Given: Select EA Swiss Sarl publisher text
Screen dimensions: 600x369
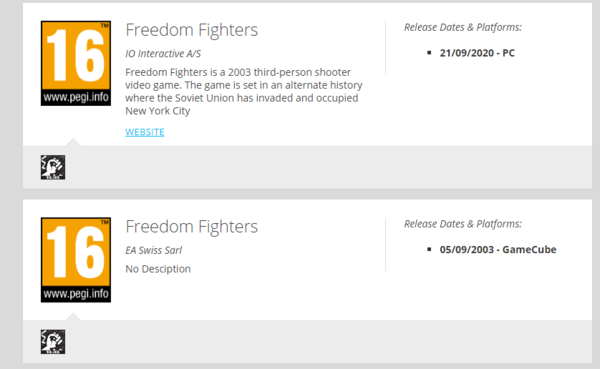Looking at the screenshot, I should pyautogui.click(x=154, y=250).
